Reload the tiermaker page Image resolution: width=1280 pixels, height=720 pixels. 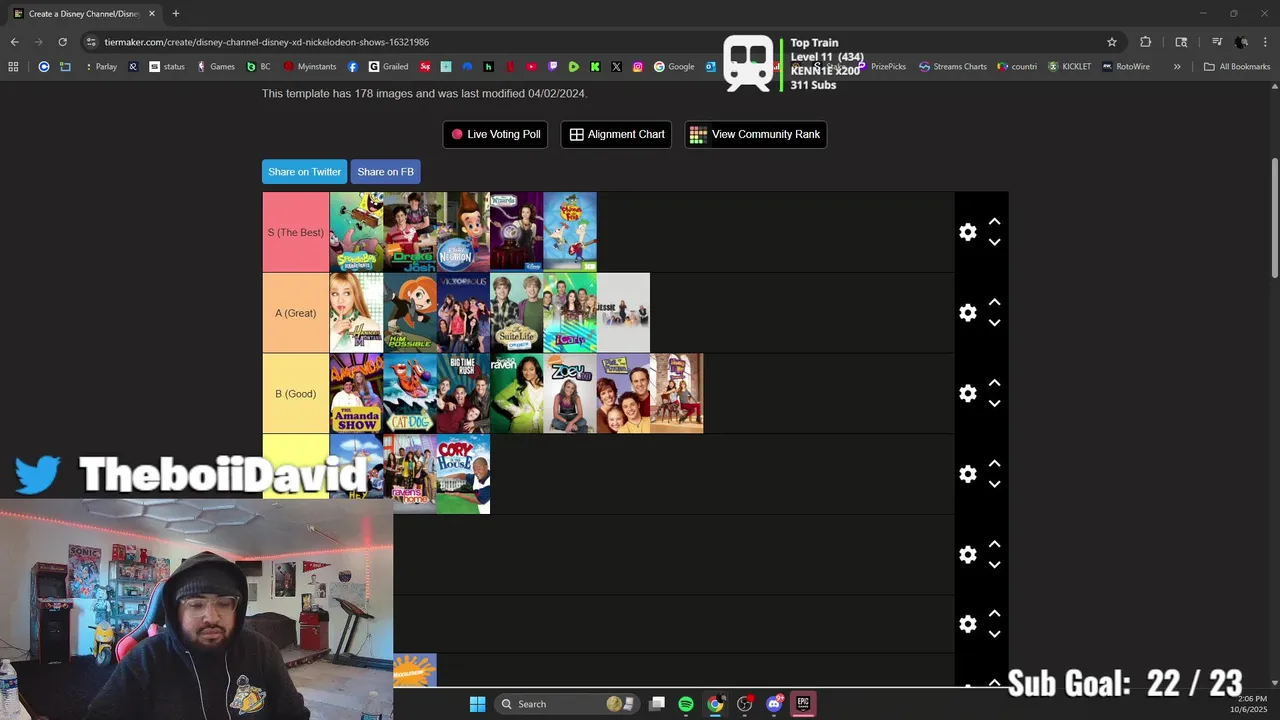click(x=62, y=42)
